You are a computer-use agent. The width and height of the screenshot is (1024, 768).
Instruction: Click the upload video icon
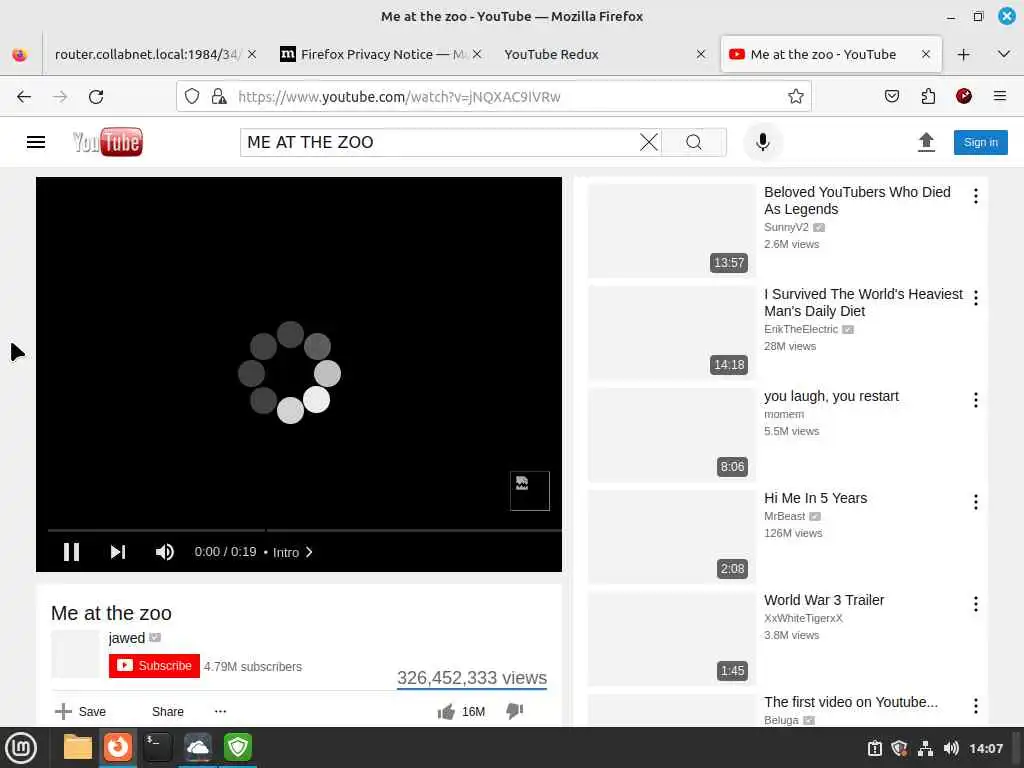(x=926, y=142)
